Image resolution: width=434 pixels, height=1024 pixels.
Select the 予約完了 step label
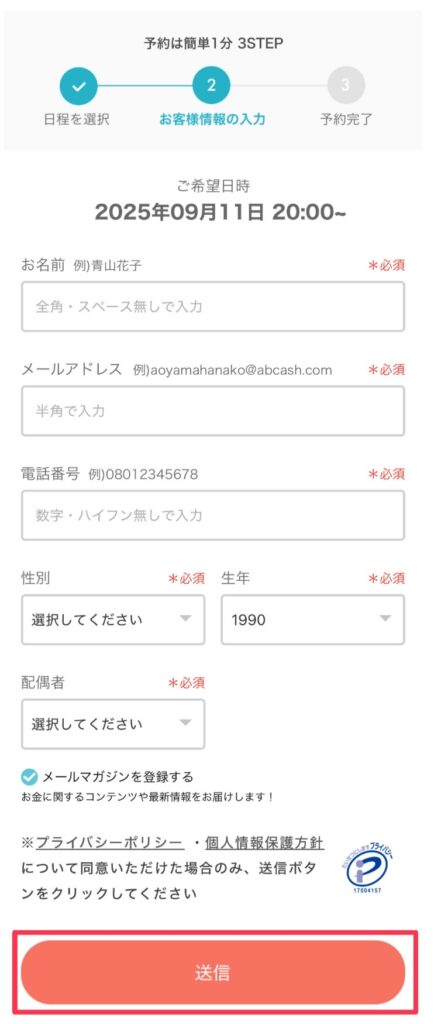click(x=346, y=120)
